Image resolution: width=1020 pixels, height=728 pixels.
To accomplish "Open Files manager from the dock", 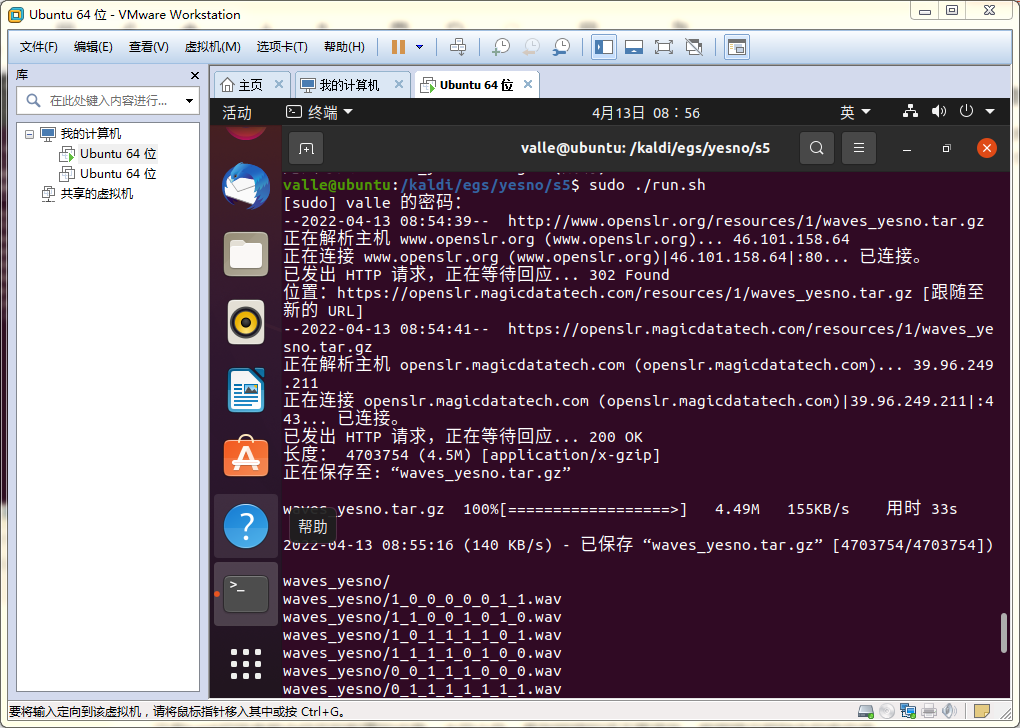I will coord(246,254).
